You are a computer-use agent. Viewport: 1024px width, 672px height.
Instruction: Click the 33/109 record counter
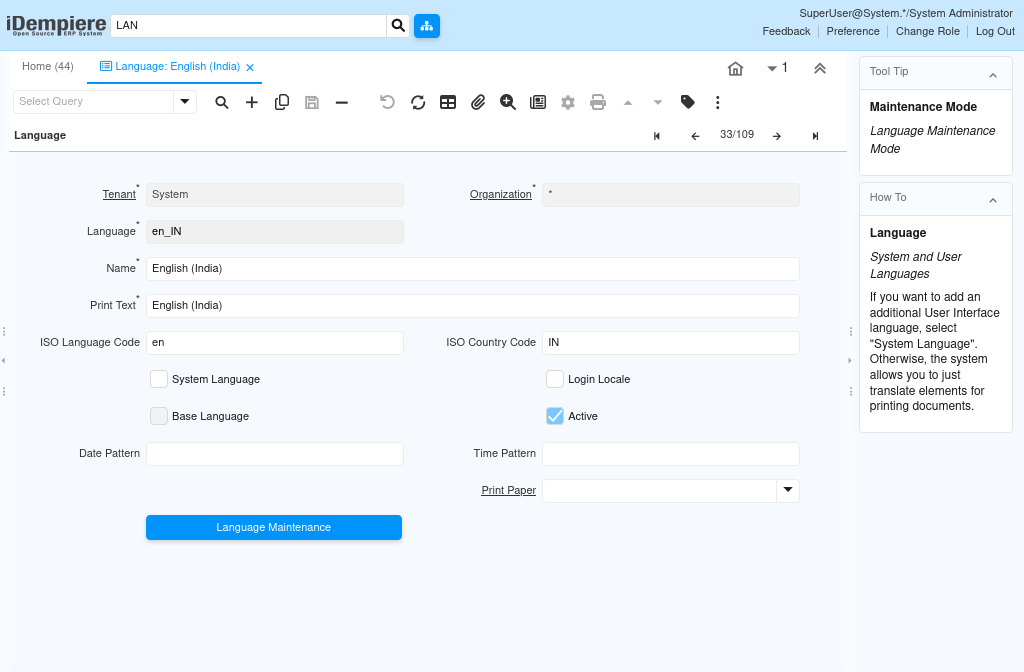click(737, 135)
